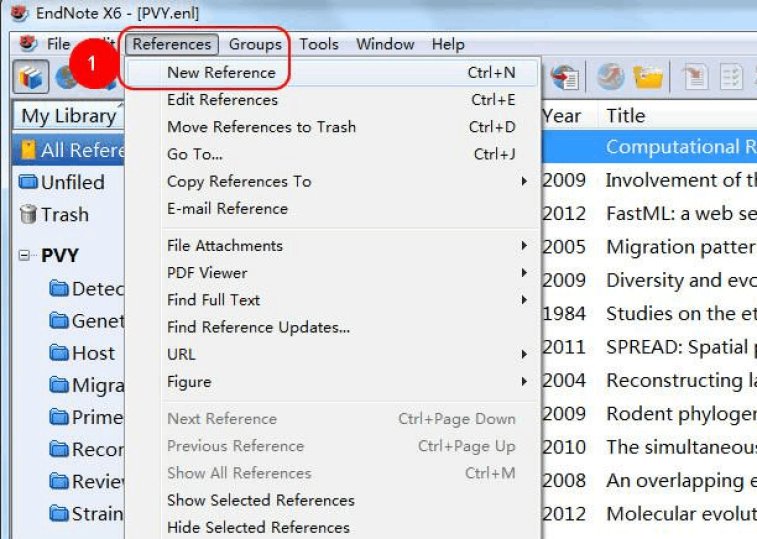
Task: Choose Edit References menu entry
Action: click(x=332, y=99)
